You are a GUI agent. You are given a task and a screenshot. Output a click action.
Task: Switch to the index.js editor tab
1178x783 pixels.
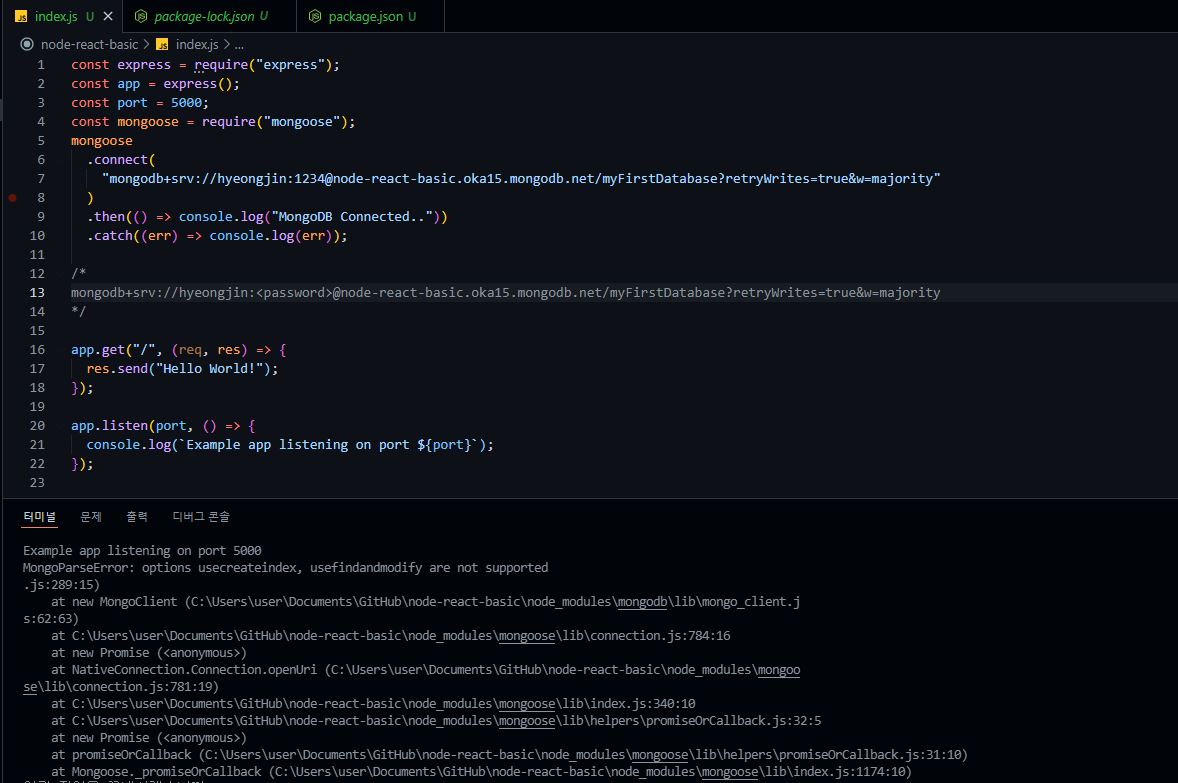pos(56,16)
